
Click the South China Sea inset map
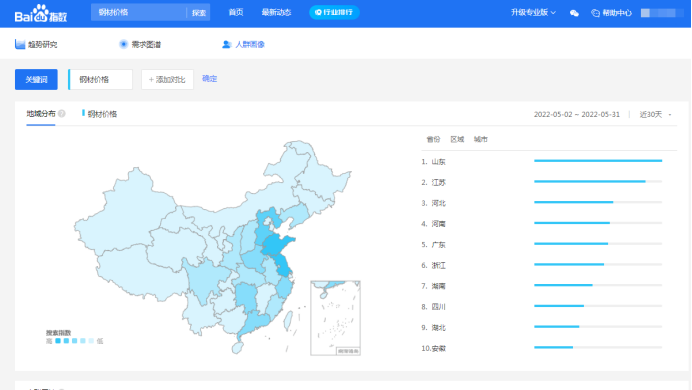(x=335, y=318)
